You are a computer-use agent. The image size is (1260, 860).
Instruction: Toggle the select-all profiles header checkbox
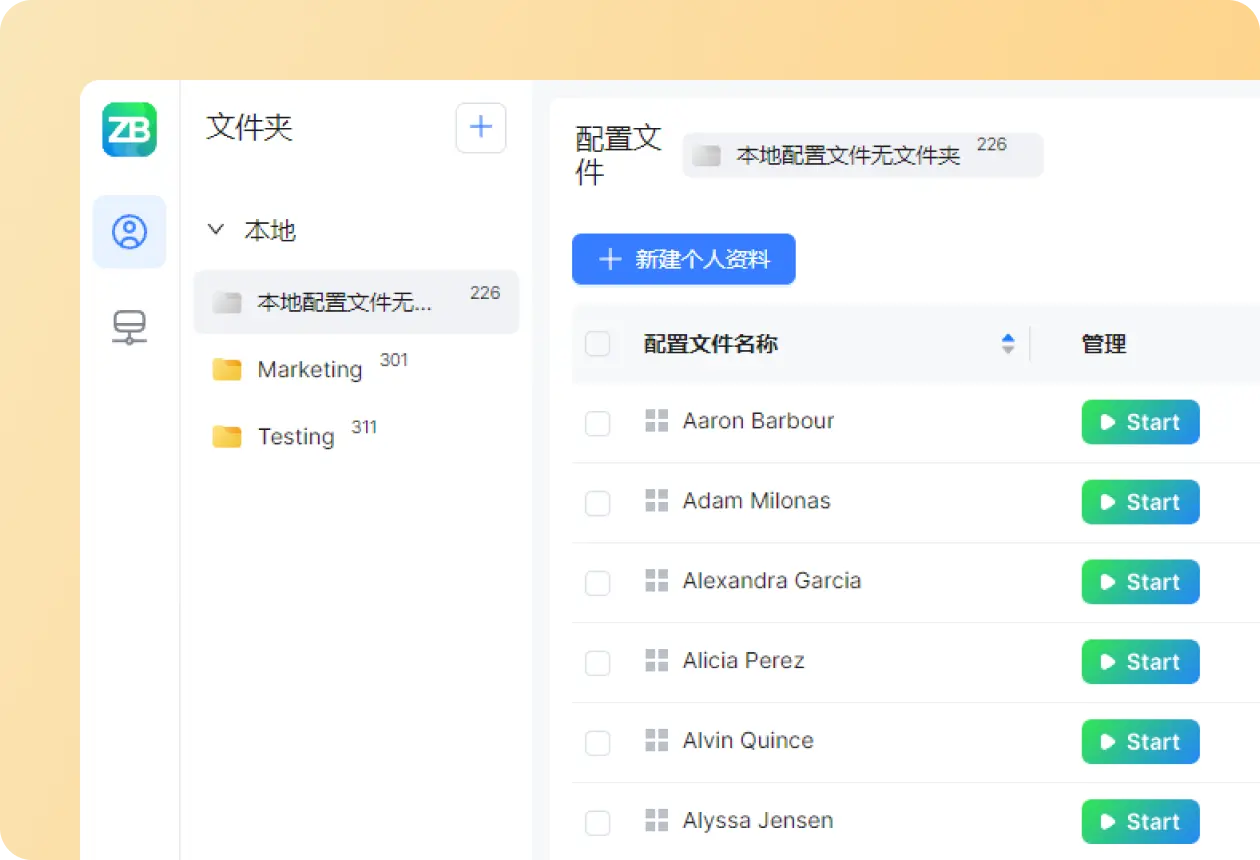[x=597, y=344]
